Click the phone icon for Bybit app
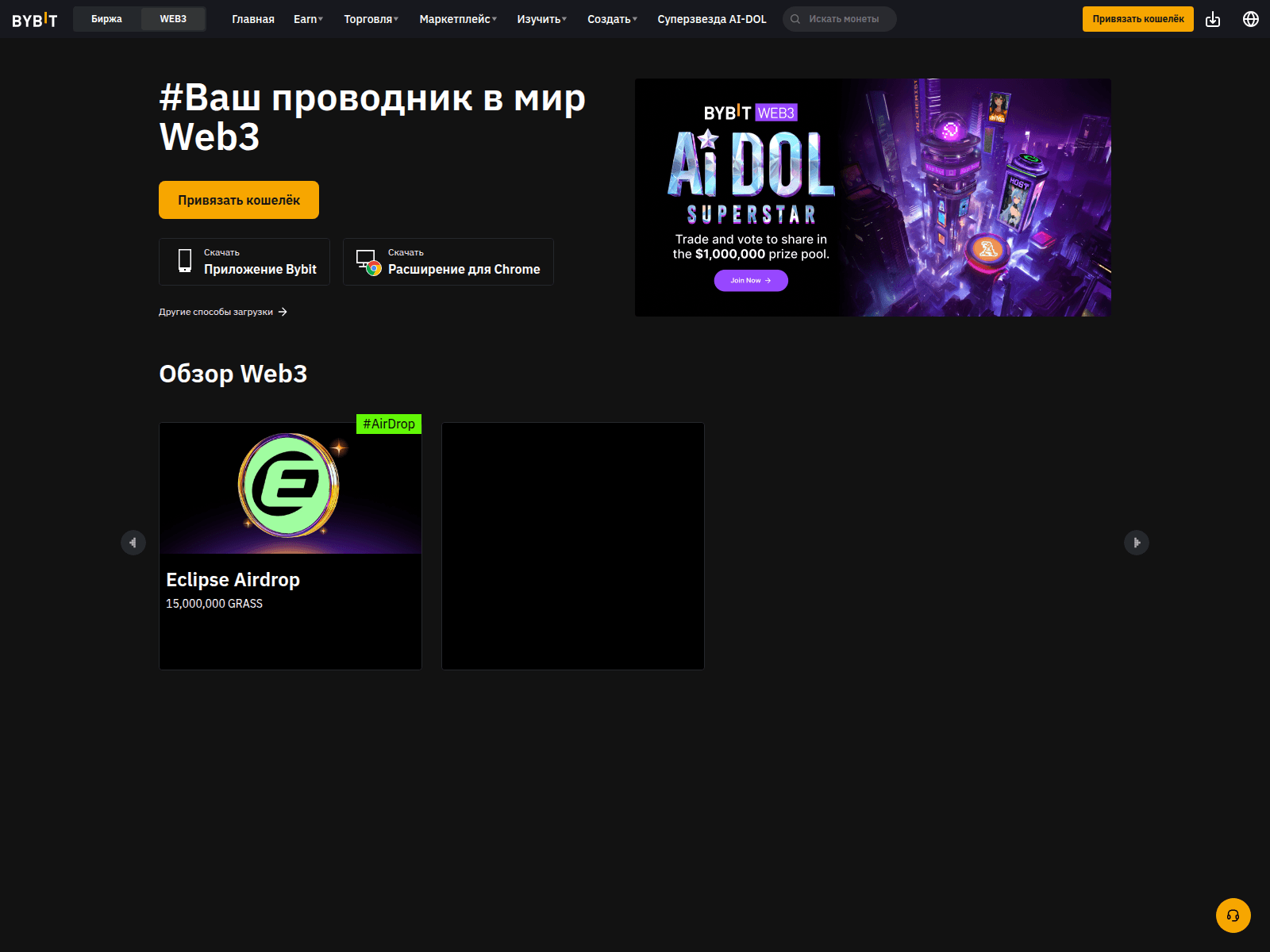 (185, 261)
